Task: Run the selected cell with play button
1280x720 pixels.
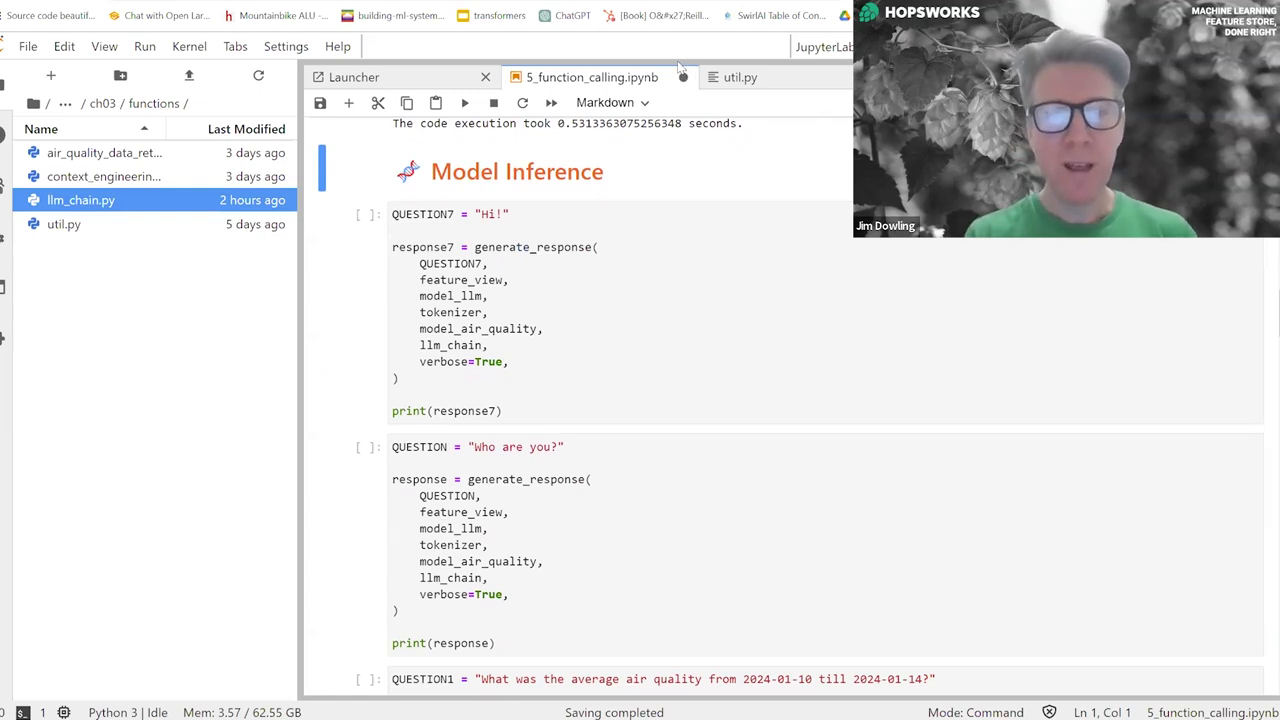Action: [x=465, y=103]
